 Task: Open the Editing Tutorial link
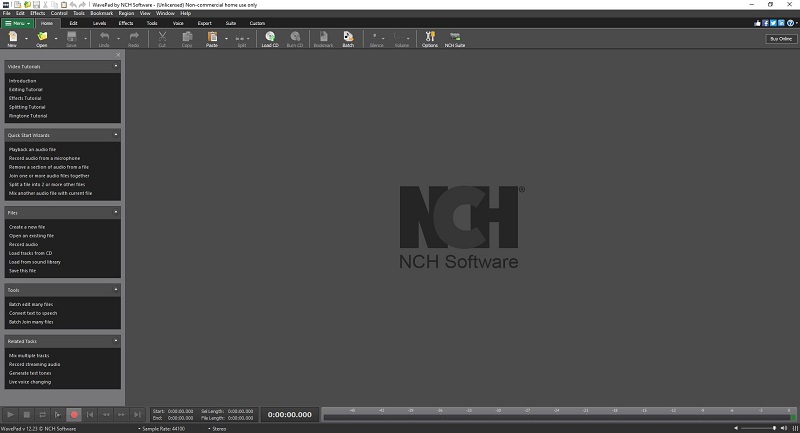tap(26, 90)
